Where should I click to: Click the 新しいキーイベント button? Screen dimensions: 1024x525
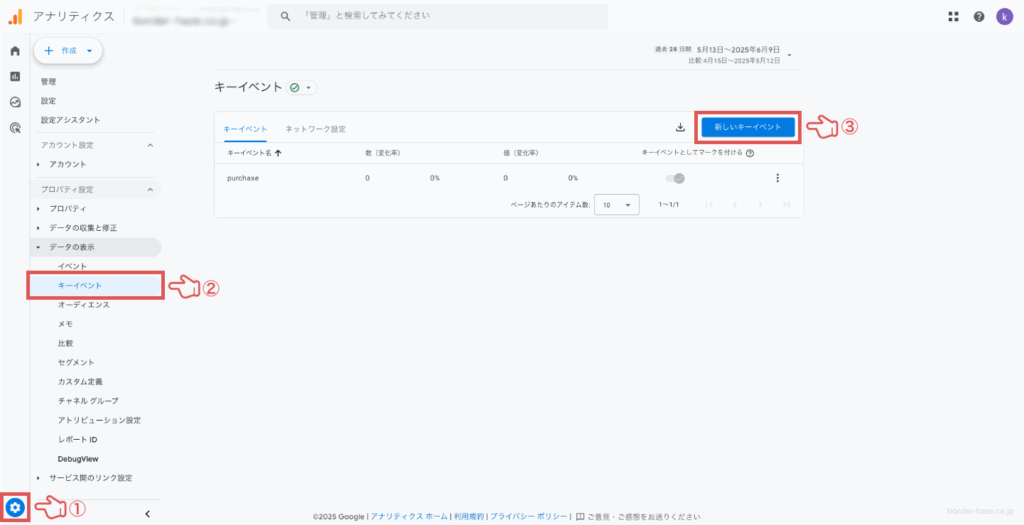click(x=748, y=127)
